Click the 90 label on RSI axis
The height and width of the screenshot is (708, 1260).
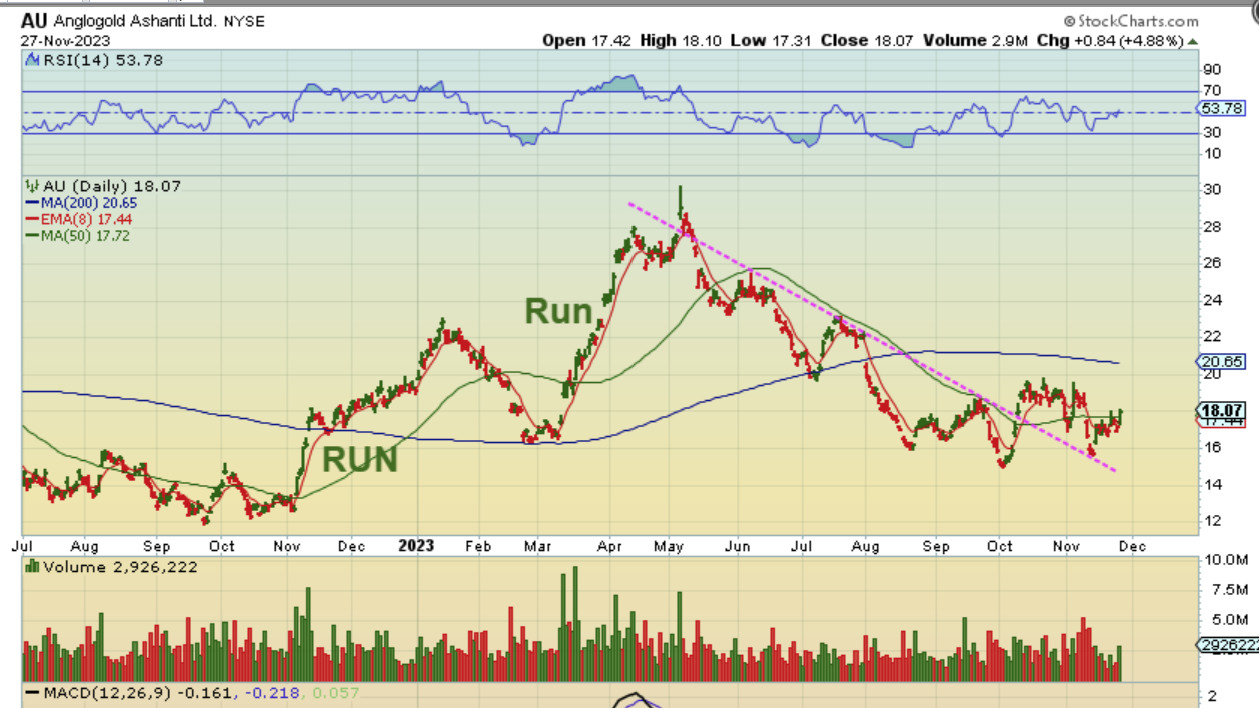point(1213,70)
